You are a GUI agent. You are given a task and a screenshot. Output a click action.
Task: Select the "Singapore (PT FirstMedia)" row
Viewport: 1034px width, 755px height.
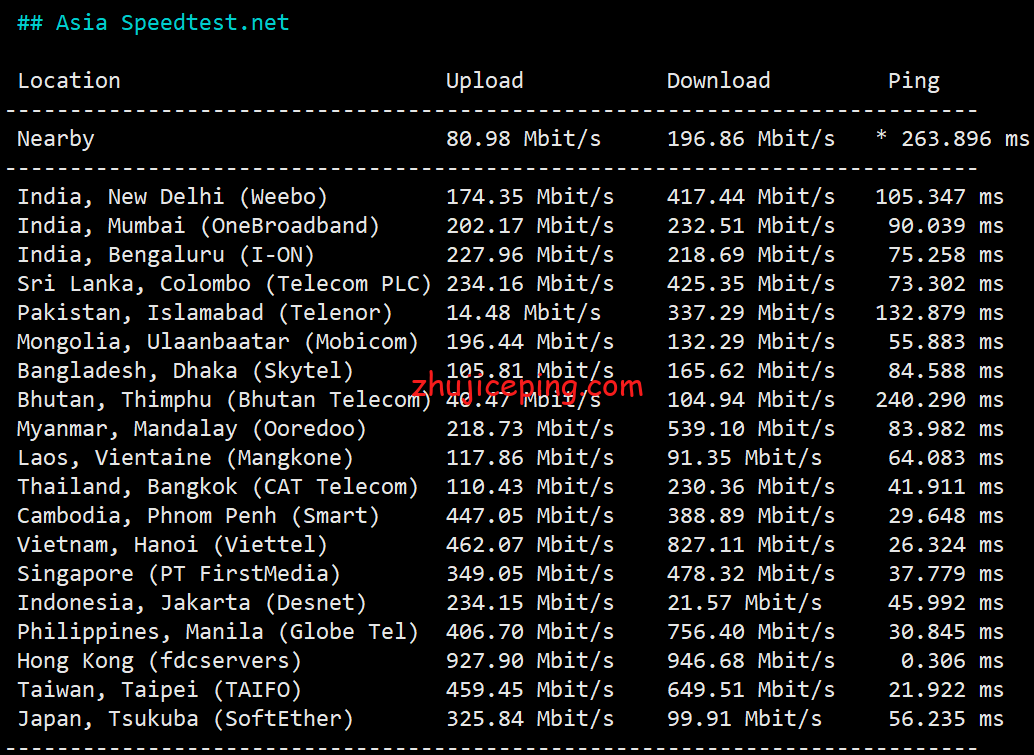click(x=179, y=574)
